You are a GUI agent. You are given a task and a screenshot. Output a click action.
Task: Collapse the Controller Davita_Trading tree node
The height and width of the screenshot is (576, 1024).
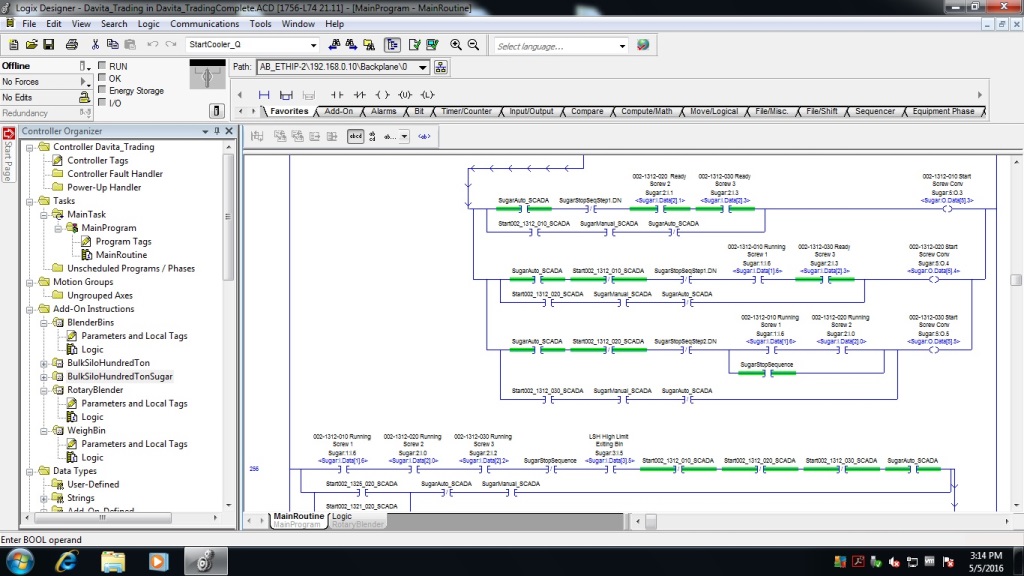29,148
